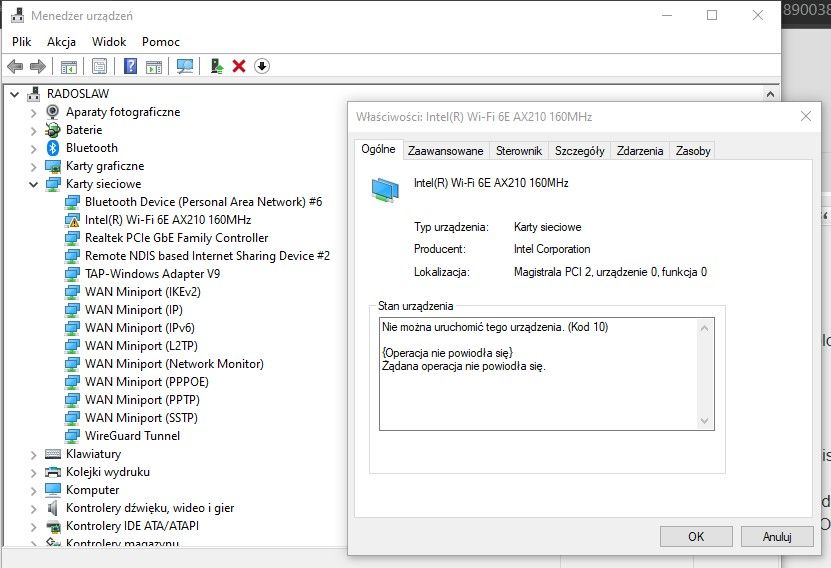Expand the Komputer node
Screen dimensions: 831x568
pyautogui.click(x=33, y=491)
